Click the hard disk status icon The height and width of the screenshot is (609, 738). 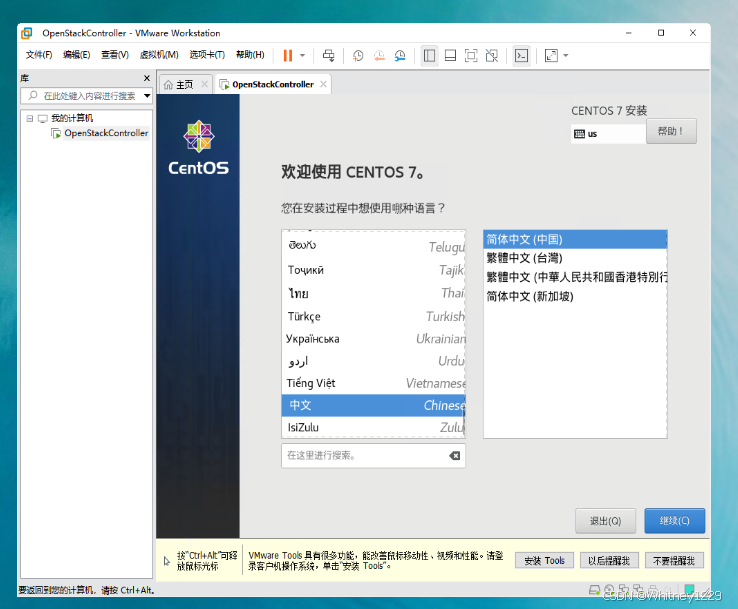point(594,590)
